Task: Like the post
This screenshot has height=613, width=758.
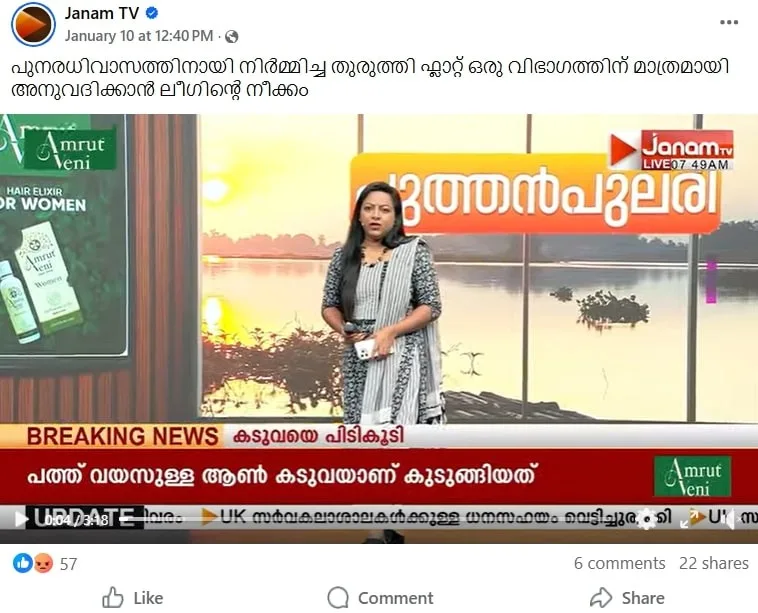Action: (x=133, y=598)
